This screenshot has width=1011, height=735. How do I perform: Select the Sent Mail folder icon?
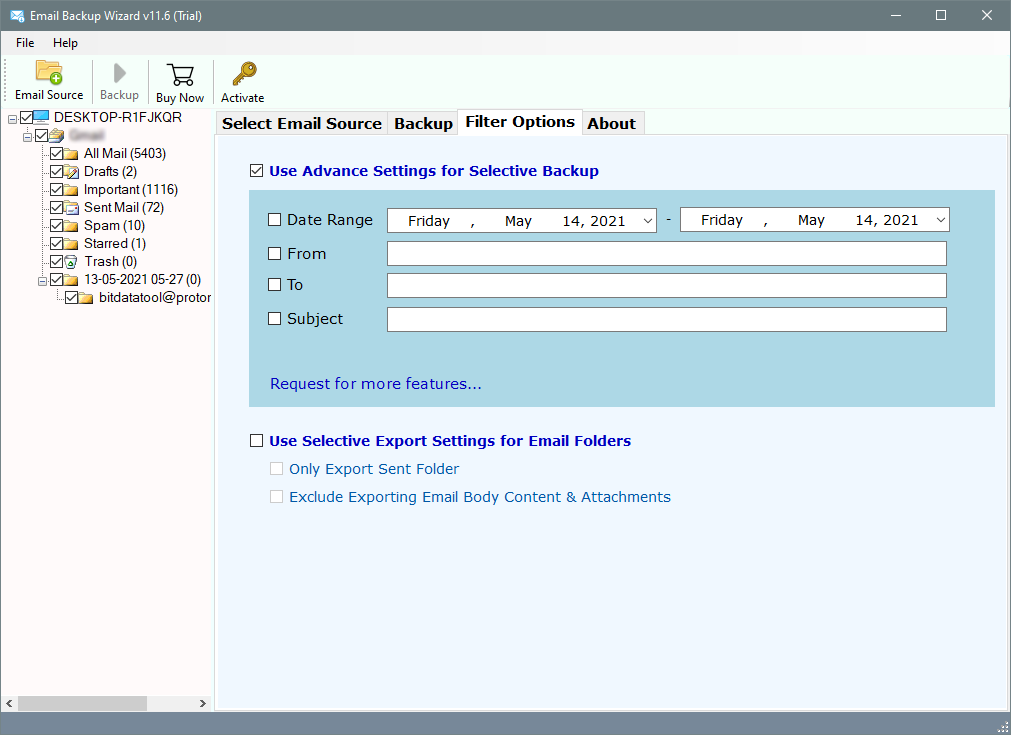(x=72, y=208)
